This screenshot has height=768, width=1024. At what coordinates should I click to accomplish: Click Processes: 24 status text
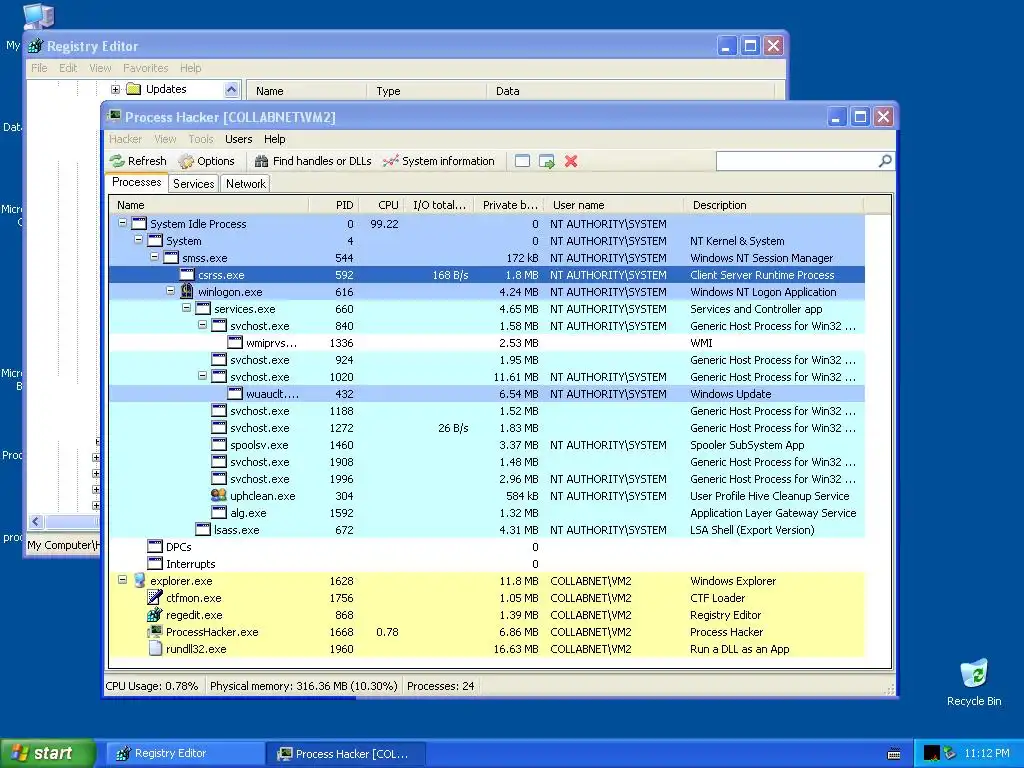440,686
